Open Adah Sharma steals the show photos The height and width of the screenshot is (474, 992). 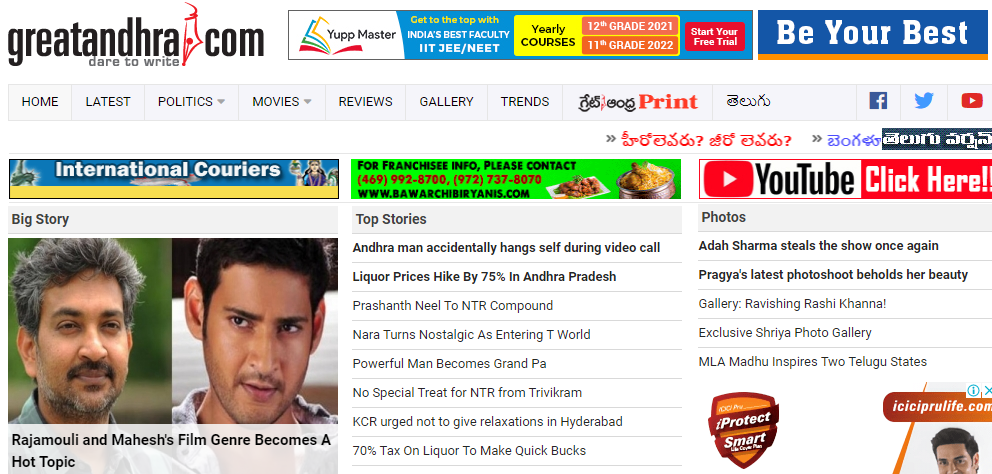tap(818, 246)
